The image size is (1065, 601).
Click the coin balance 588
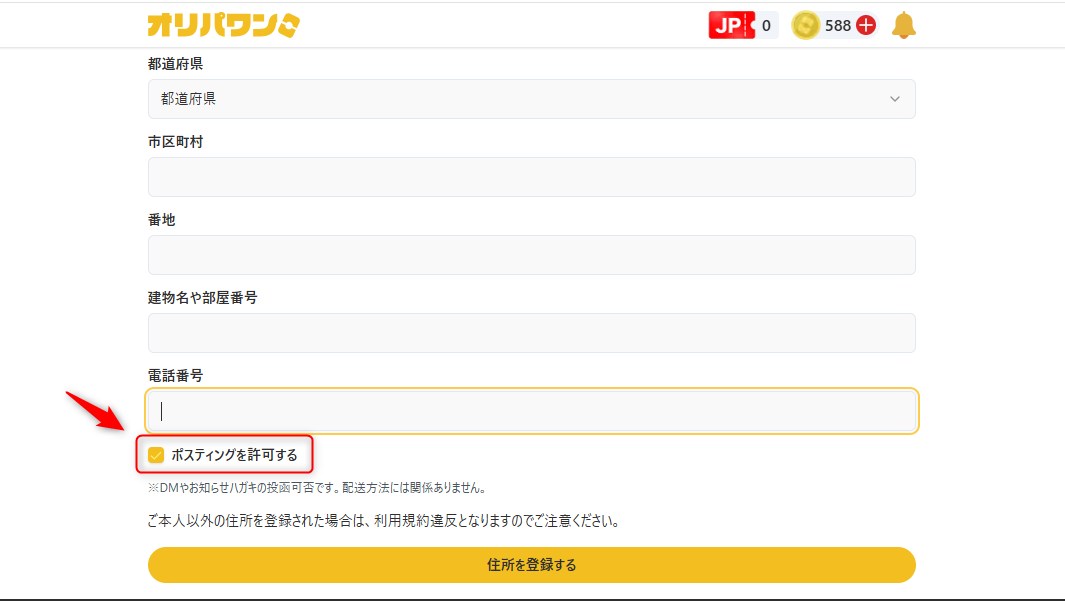tap(838, 26)
